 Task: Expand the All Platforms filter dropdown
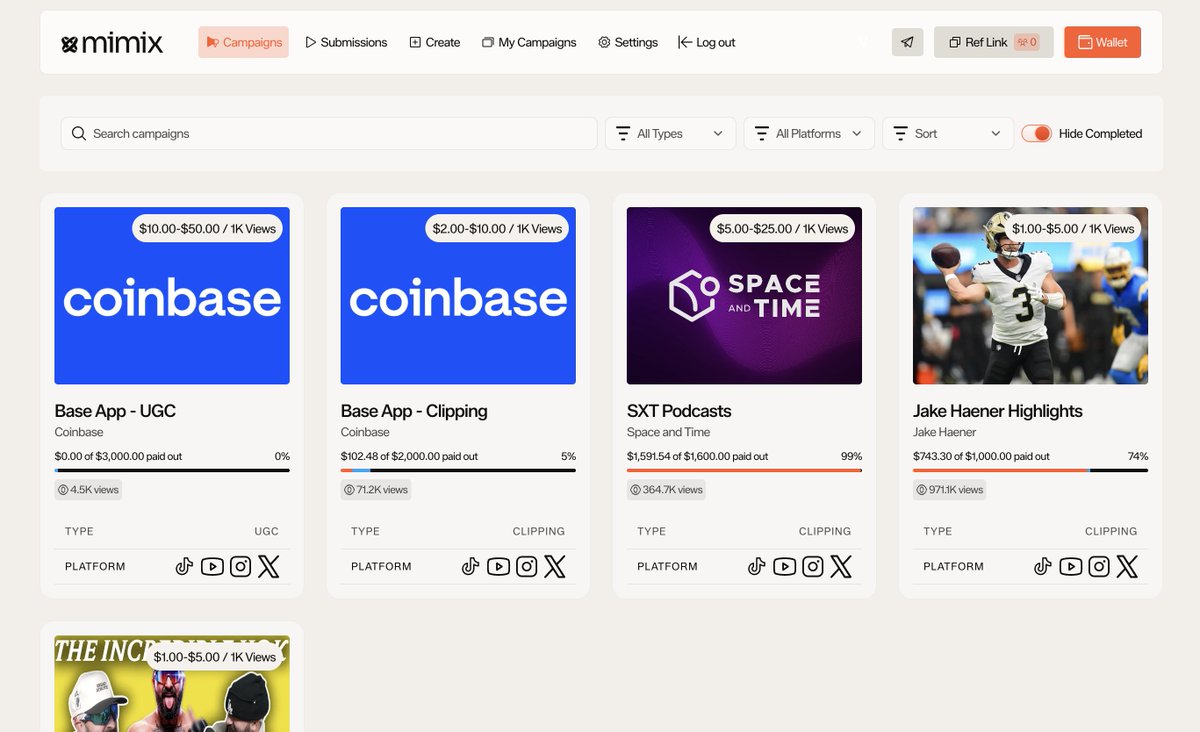tap(809, 133)
